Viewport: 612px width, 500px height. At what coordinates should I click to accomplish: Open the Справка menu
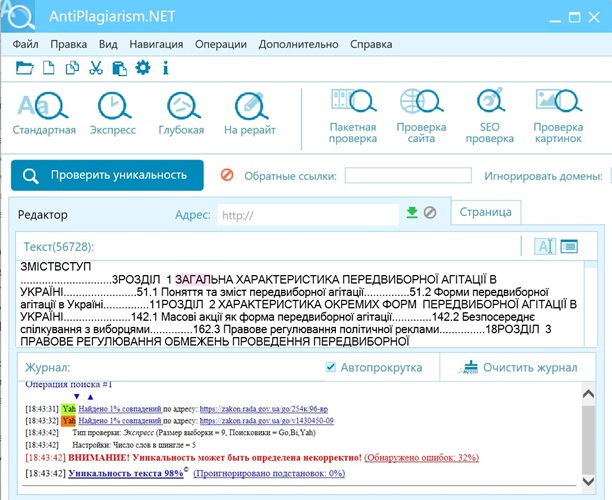tap(371, 44)
